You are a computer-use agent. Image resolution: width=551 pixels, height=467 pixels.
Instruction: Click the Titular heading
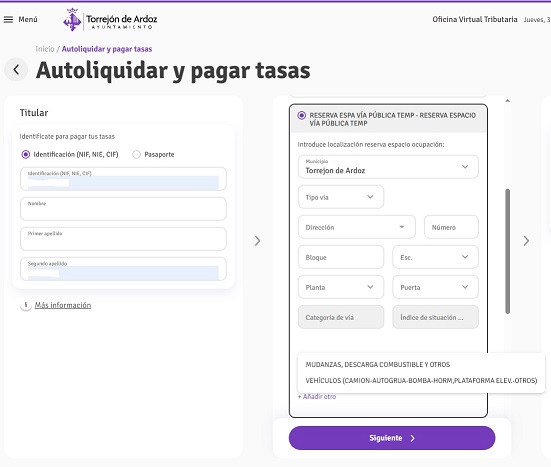coord(34,113)
